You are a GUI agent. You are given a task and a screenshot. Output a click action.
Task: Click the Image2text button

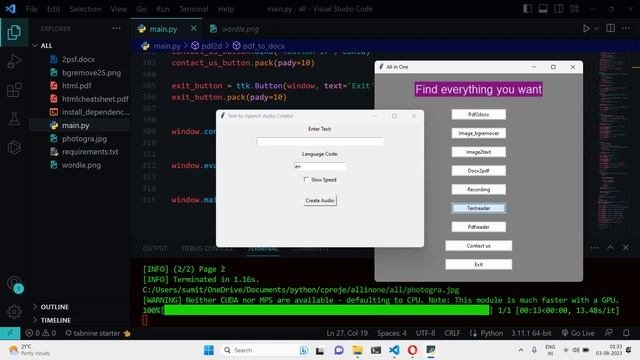point(478,152)
